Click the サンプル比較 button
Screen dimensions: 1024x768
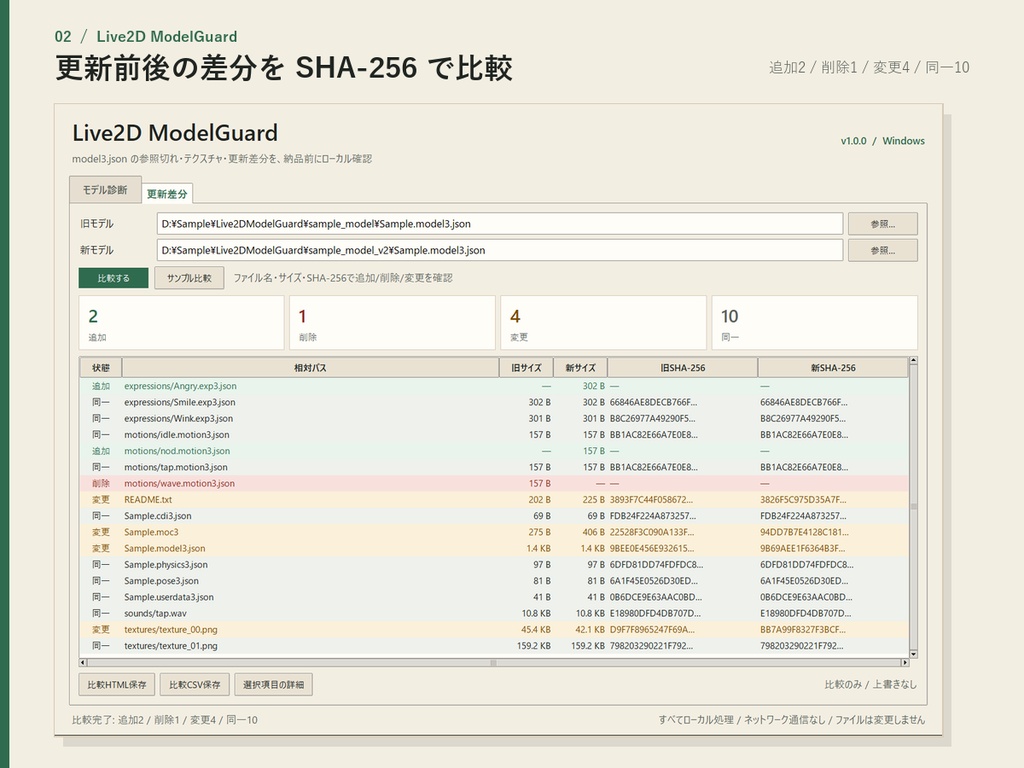[189, 278]
